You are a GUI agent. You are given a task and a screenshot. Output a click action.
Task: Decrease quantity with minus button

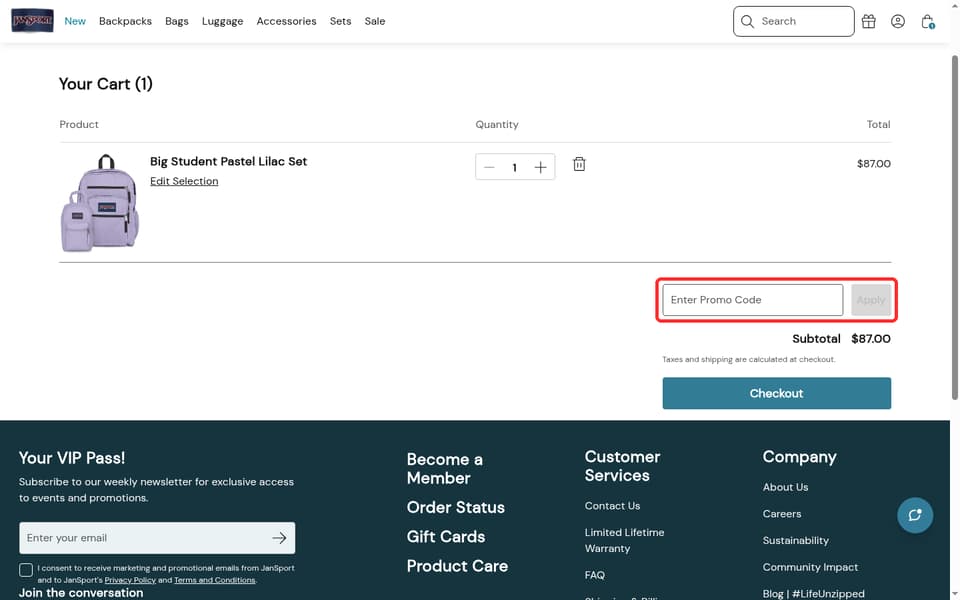coord(489,167)
